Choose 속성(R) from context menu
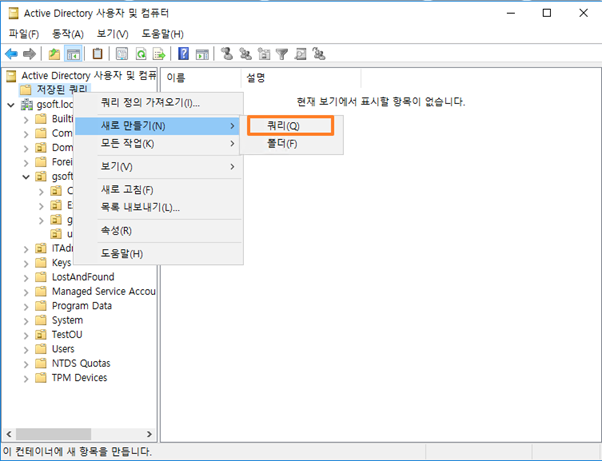602x461 pixels. click(159, 231)
